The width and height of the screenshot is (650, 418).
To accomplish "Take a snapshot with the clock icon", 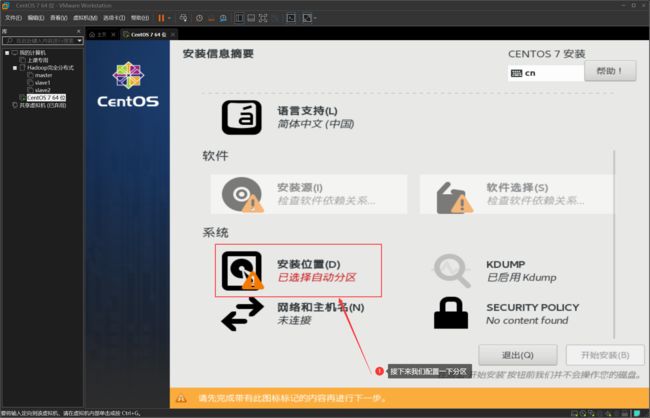I will (199, 18).
